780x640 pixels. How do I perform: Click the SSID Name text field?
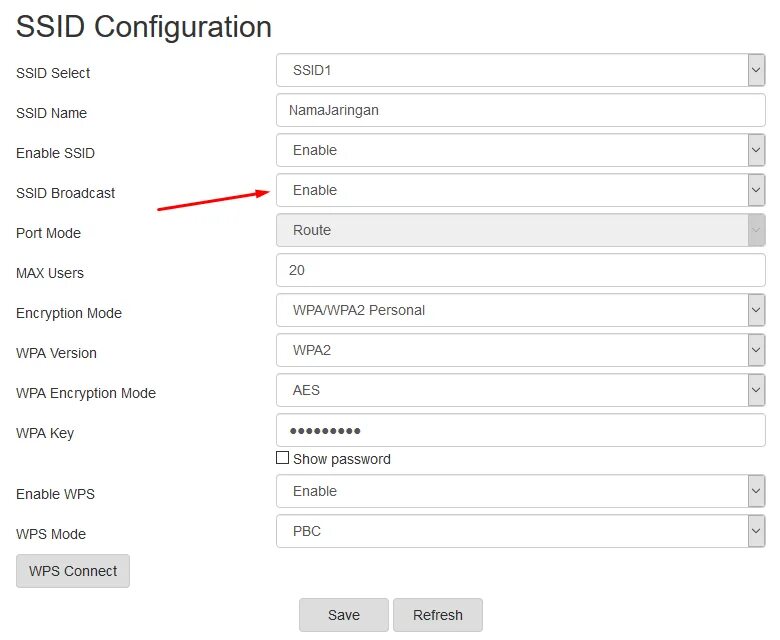coord(520,111)
